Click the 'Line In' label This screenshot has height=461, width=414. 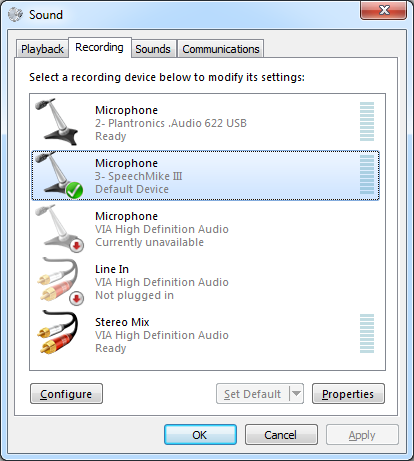pos(112,269)
